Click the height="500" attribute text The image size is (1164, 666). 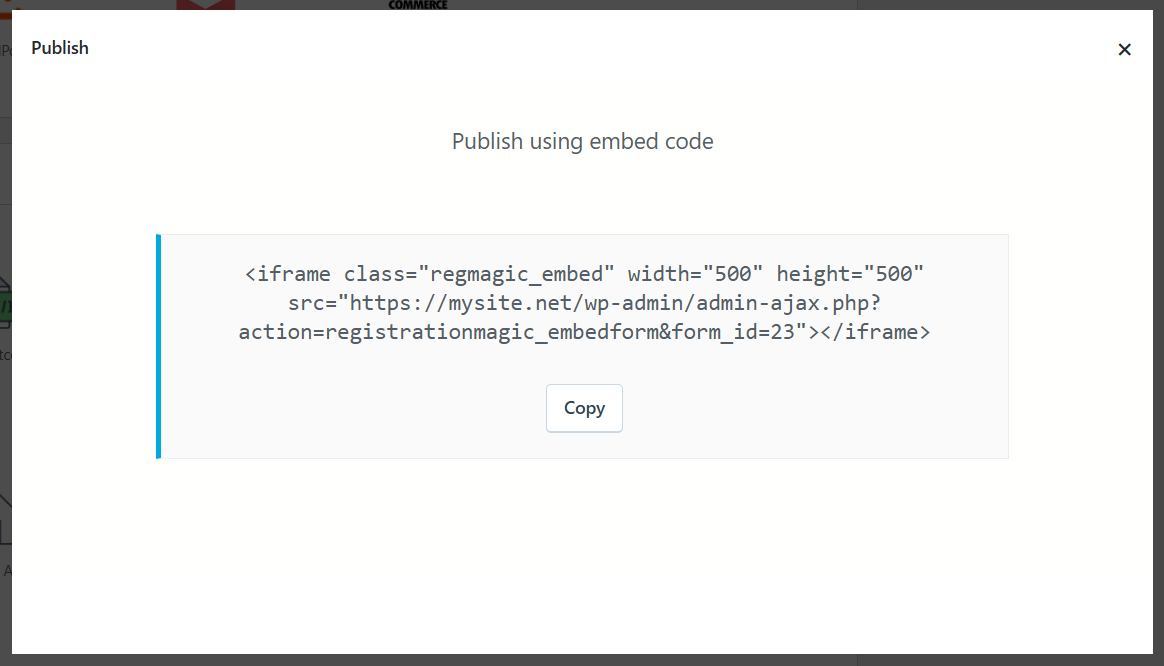(850, 273)
